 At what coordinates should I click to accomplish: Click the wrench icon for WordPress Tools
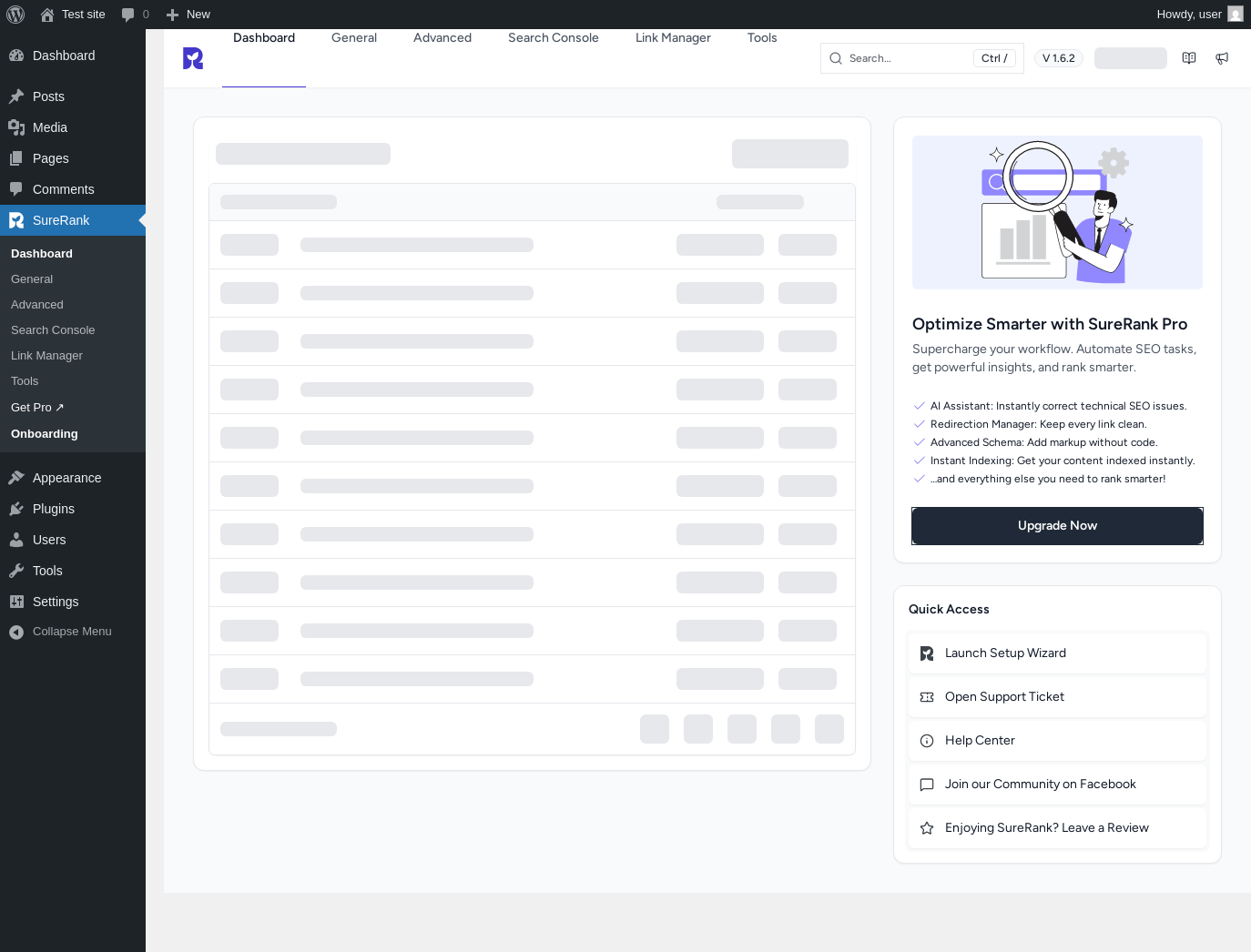[16, 571]
